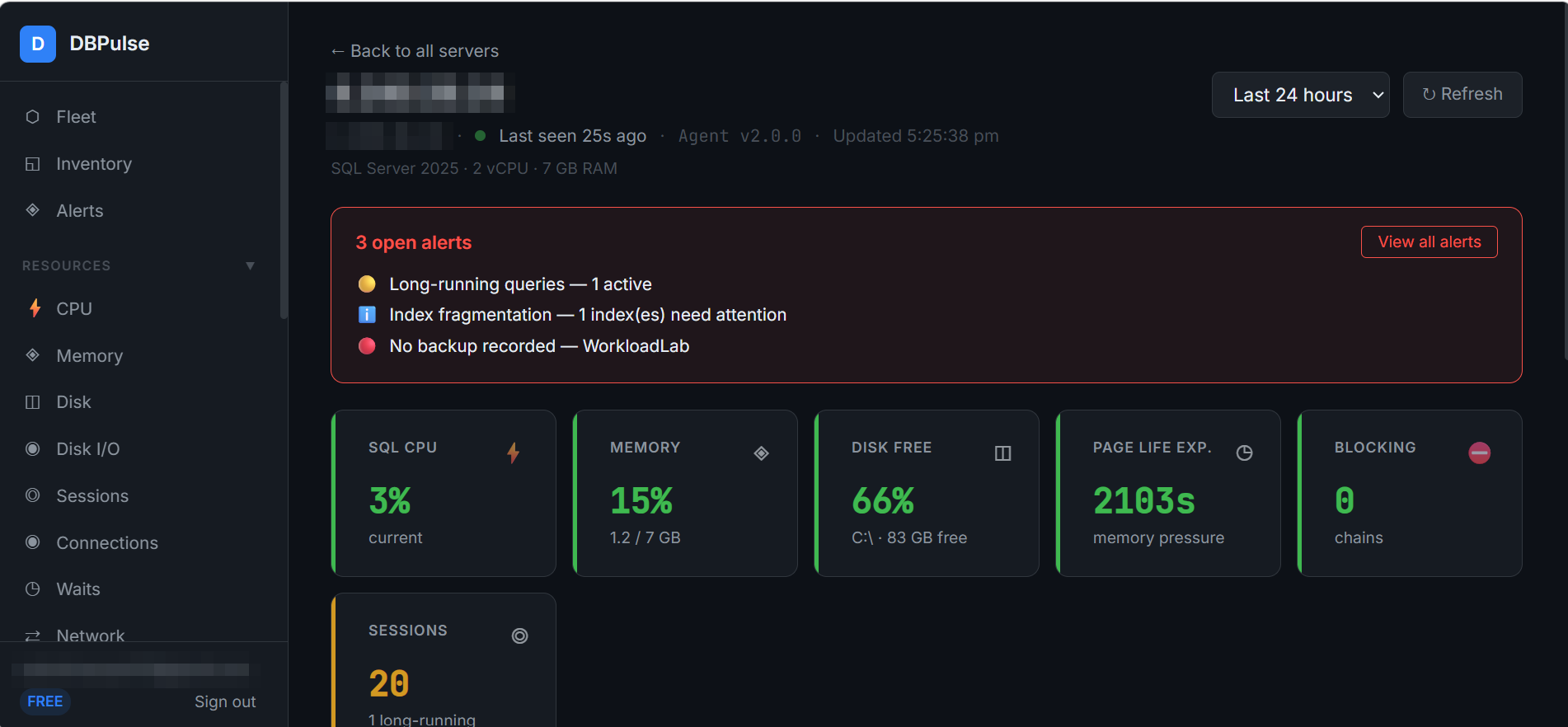Select Disk I/O under Resources
This screenshot has height=727, width=1568.
coord(88,449)
